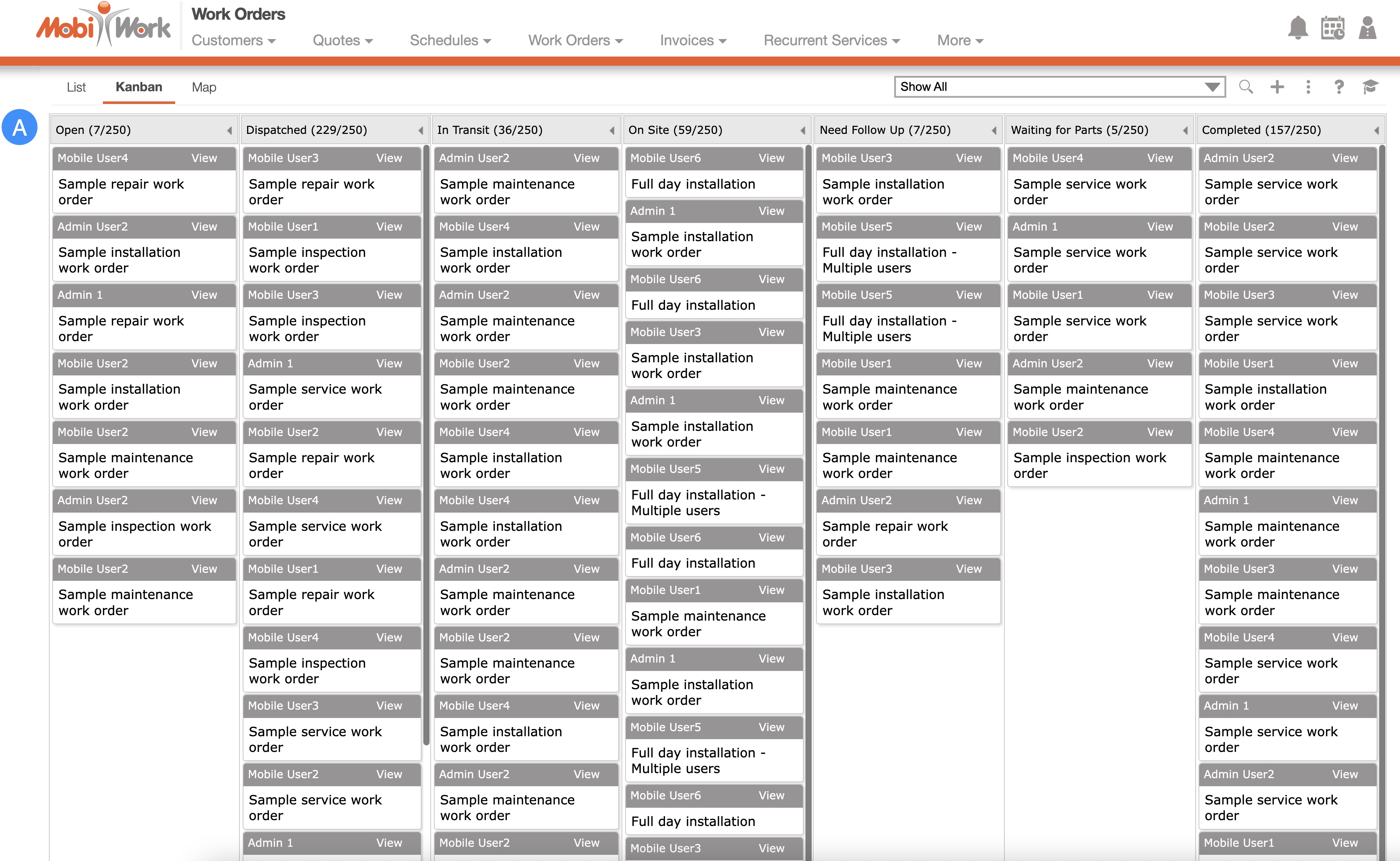Click the blue A avatar circle
1400x861 pixels.
click(x=20, y=127)
